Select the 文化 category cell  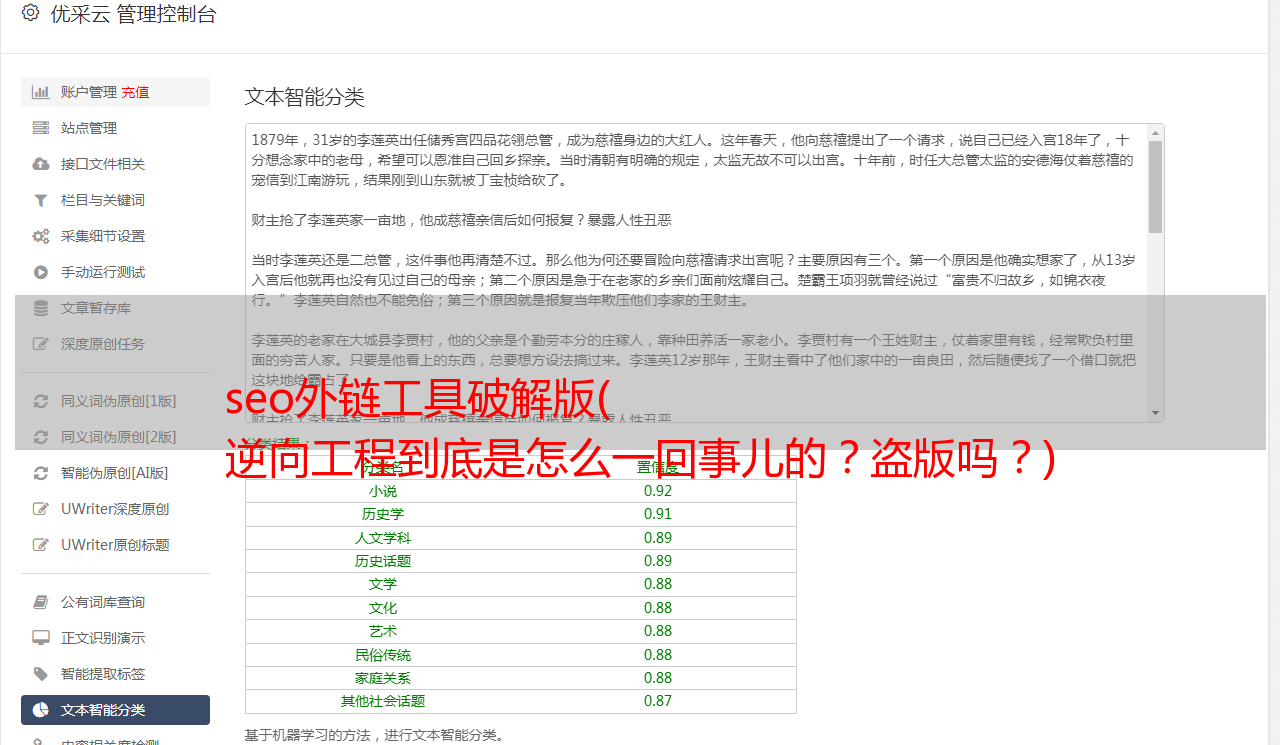pyautogui.click(x=383, y=608)
